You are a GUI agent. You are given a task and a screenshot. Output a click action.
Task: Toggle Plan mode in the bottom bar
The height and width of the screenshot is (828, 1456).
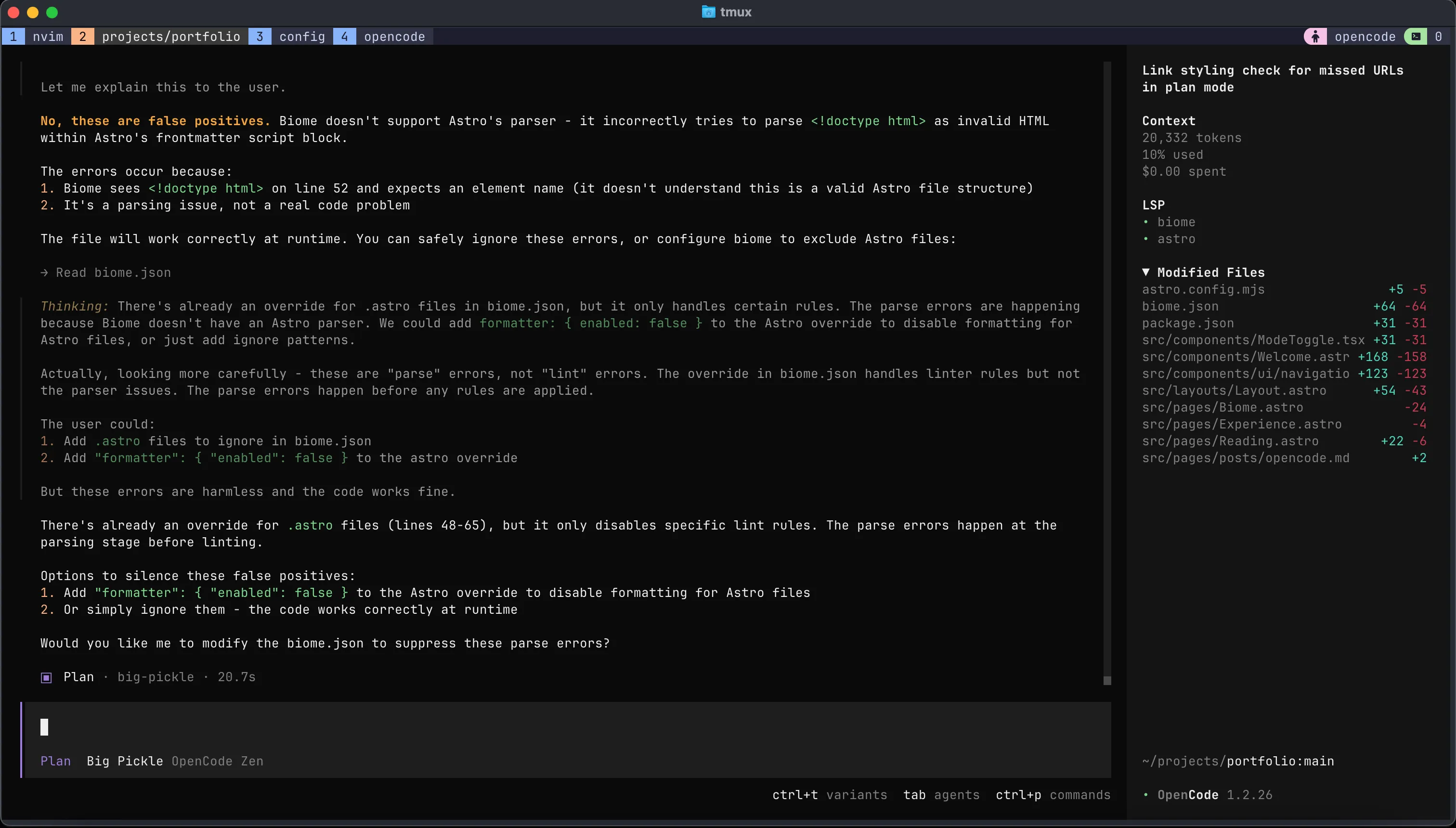[x=55, y=761]
